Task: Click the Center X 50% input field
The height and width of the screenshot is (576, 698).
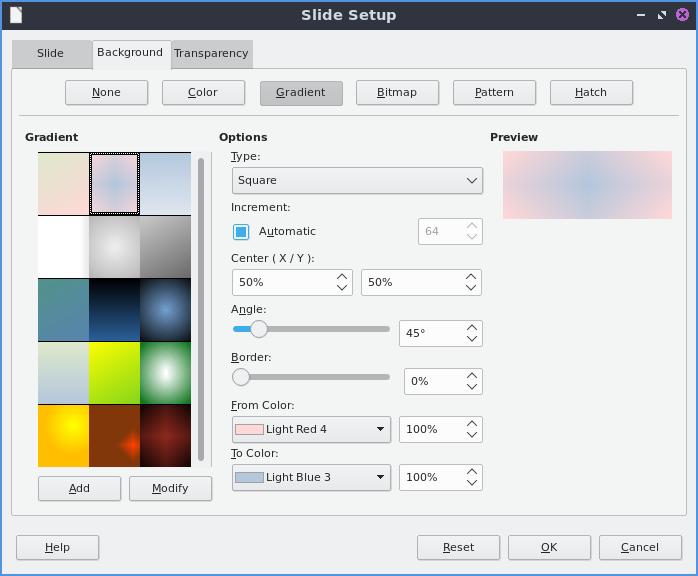Action: point(283,282)
